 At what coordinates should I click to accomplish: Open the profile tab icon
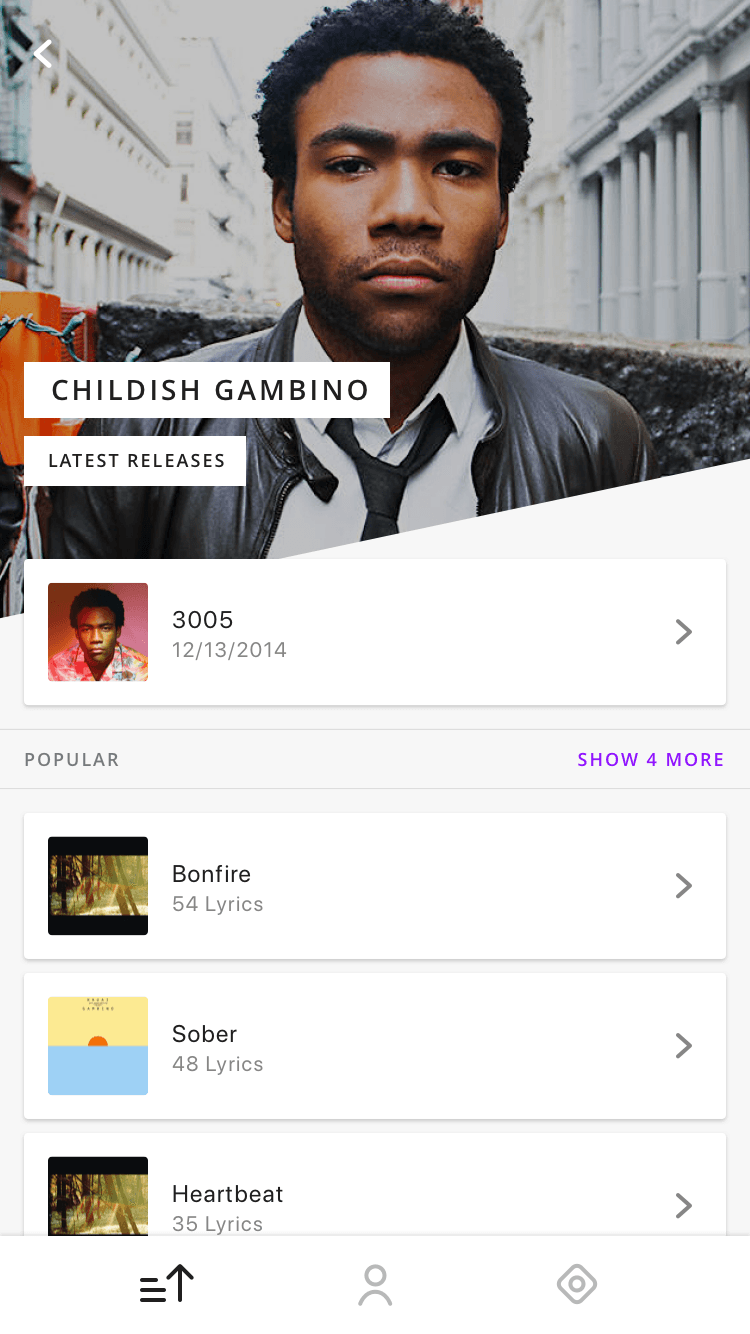pyautogui.click(x=375, y=1285)
